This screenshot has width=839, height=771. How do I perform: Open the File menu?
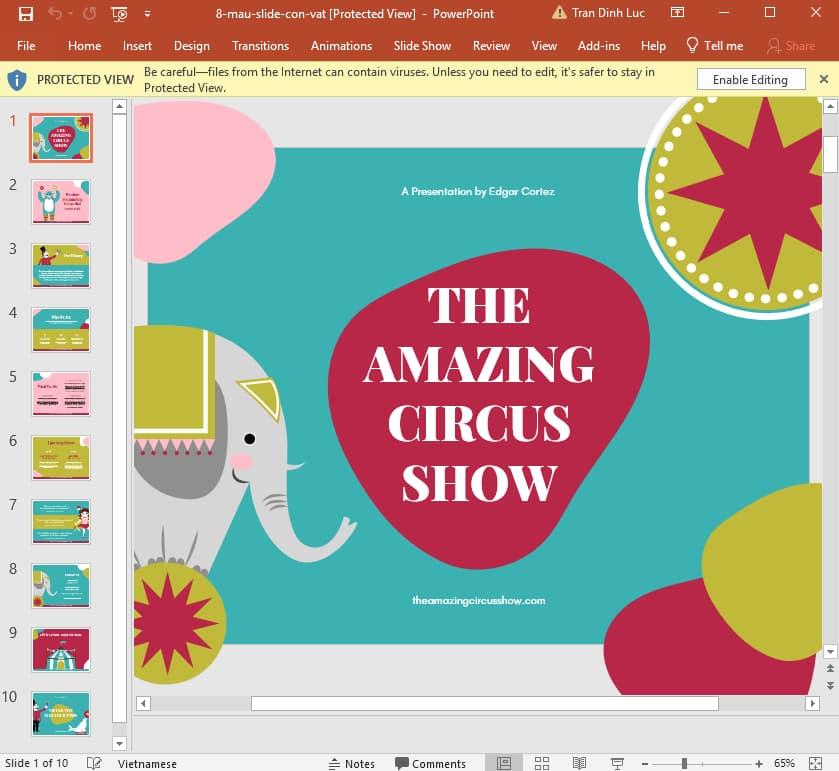point(26,46)
